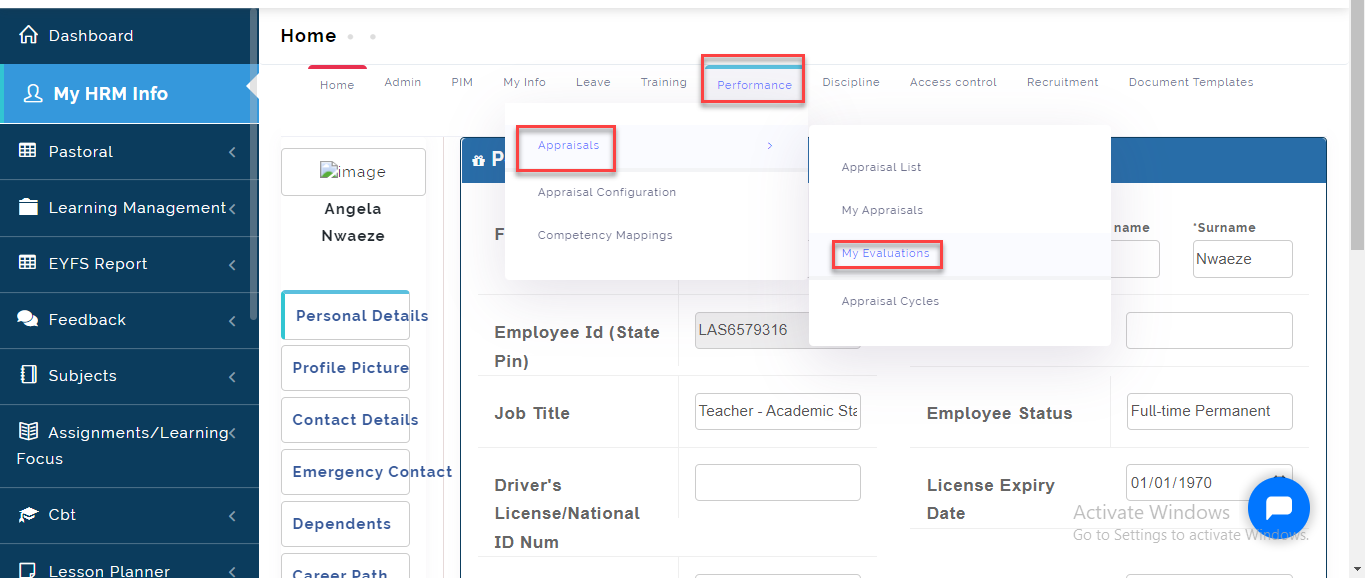Click the Feedback chat bubbles icon
Screen dimensions: 1365x578
28,319
